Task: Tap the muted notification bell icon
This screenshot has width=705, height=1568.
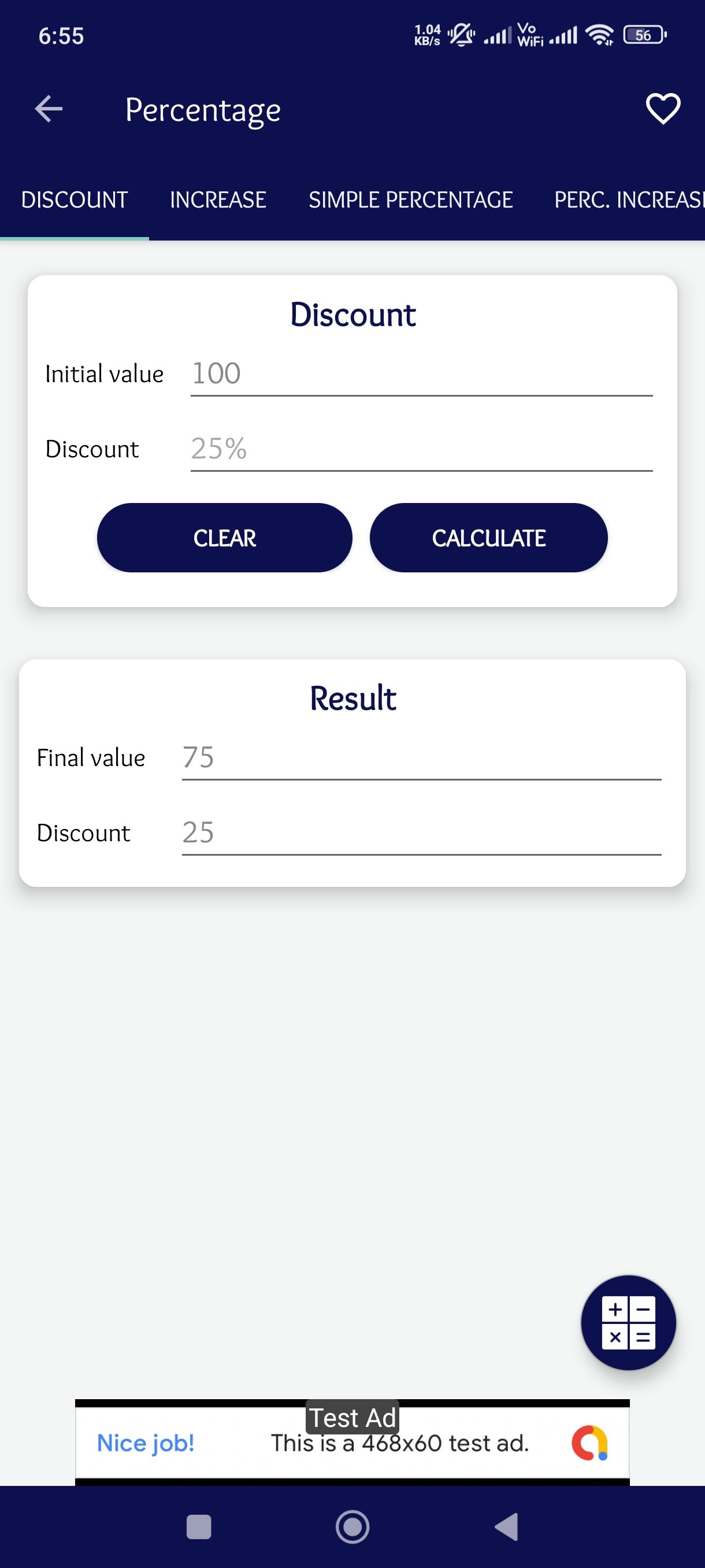Action: pyautogui.click(x=461, y=35)
